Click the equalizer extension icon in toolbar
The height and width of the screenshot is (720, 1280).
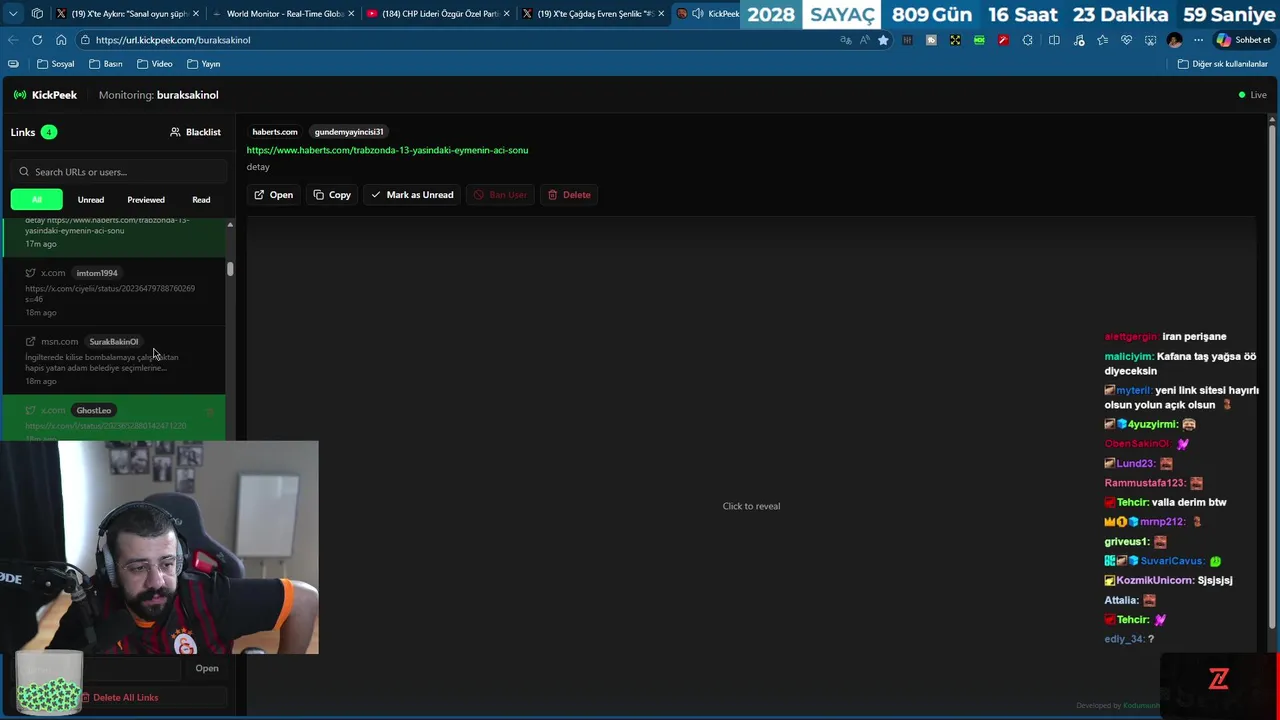[907, 40]
